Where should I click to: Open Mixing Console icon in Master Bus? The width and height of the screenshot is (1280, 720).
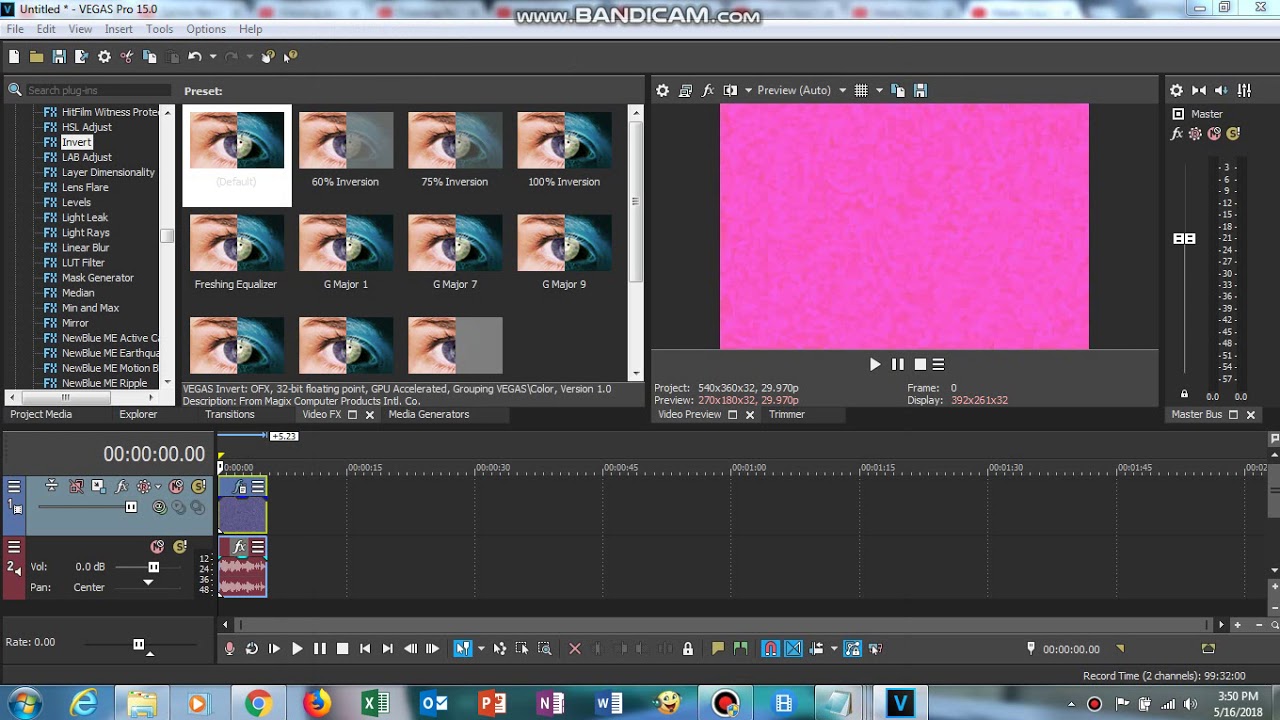point(1245,90)
